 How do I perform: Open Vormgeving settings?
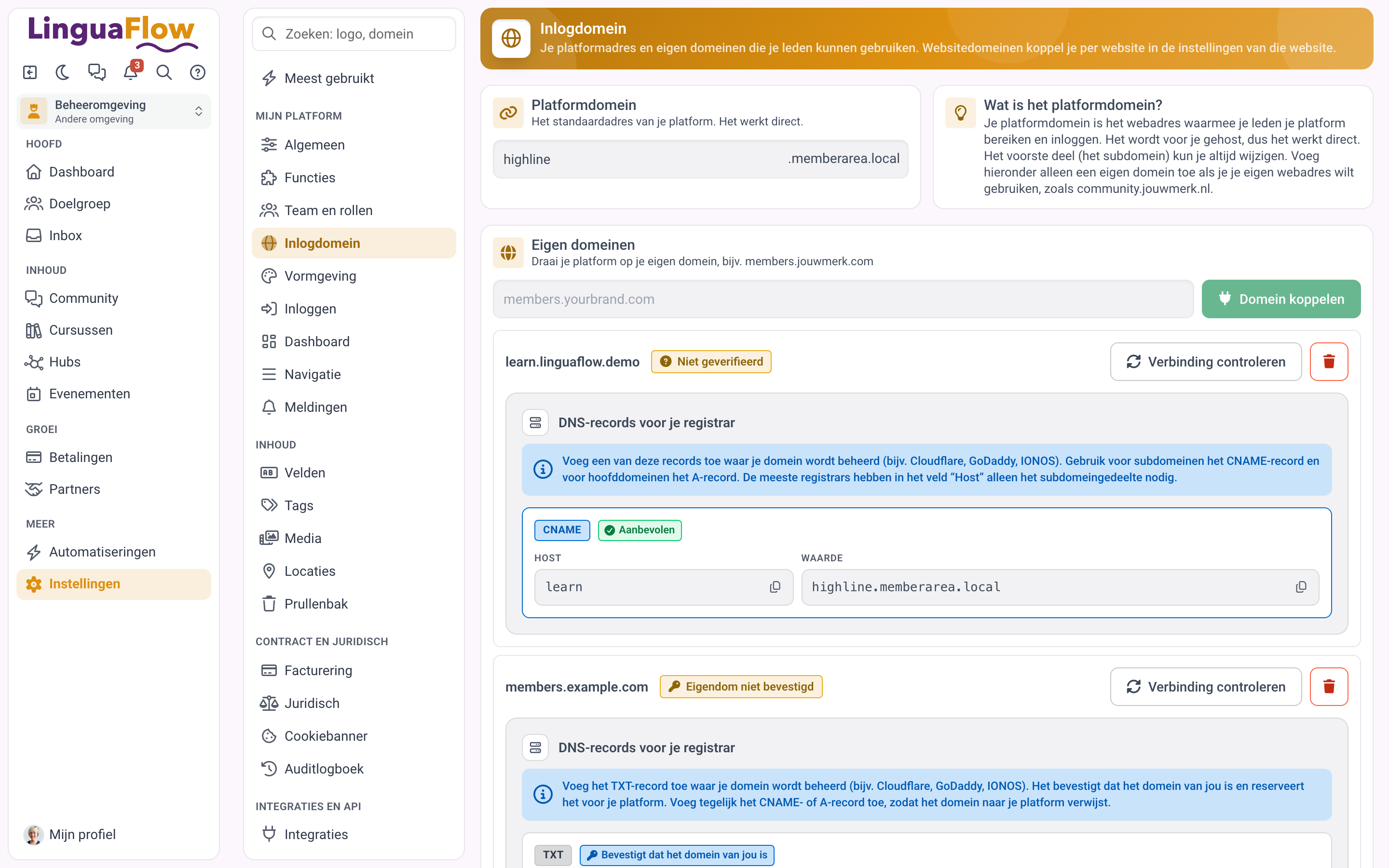pos(354,275)
